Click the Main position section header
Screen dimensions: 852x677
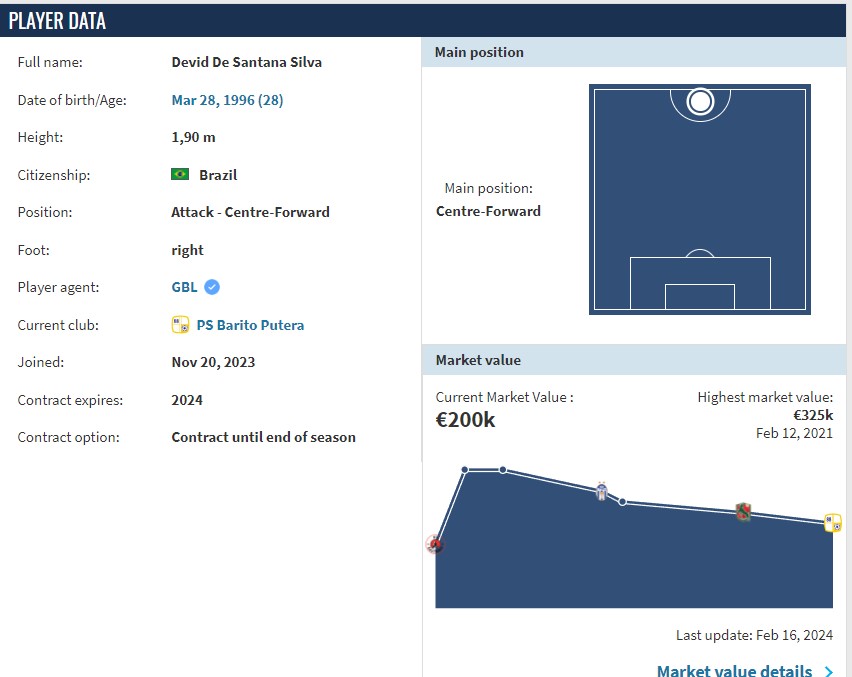tap(479, 52)
